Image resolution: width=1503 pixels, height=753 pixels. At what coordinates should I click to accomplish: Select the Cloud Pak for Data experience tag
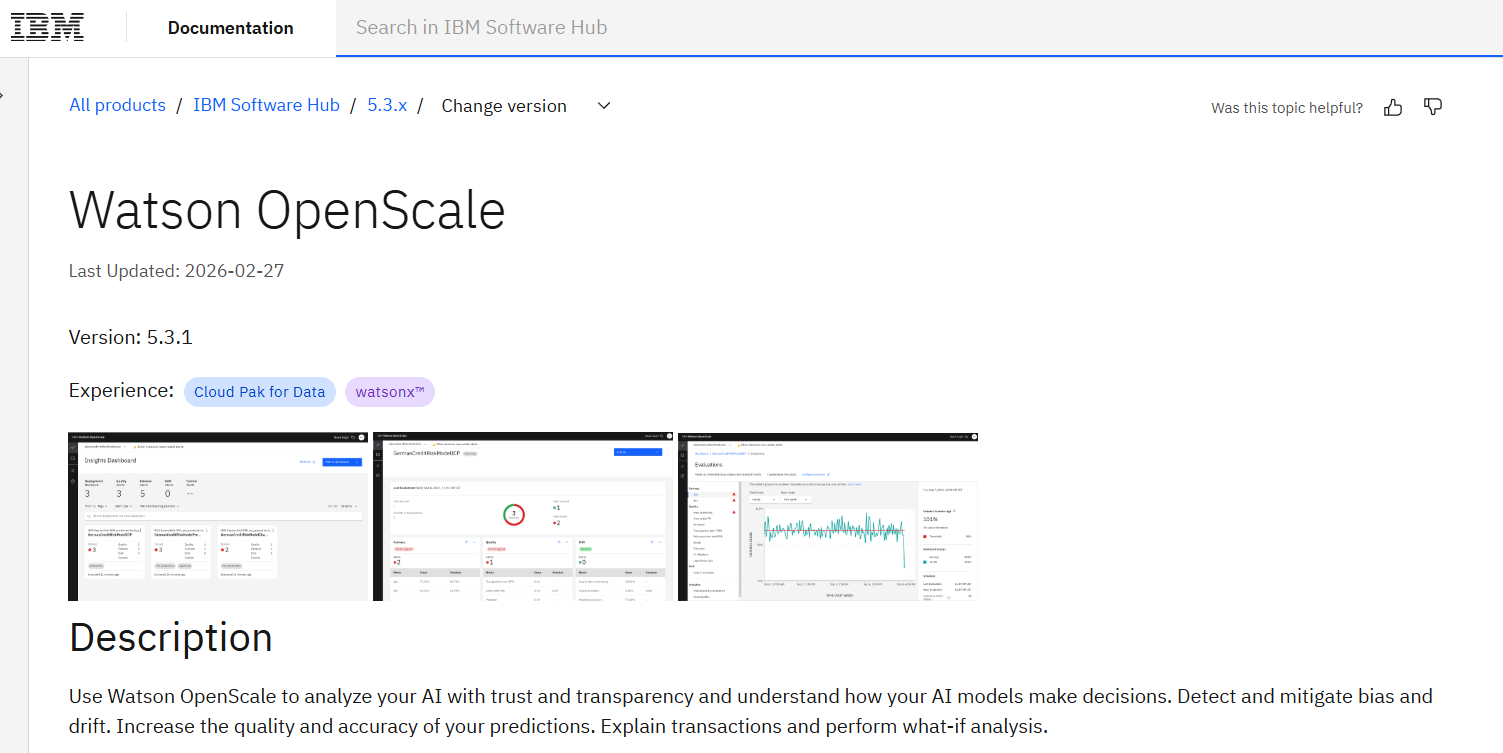coord(259,391)
